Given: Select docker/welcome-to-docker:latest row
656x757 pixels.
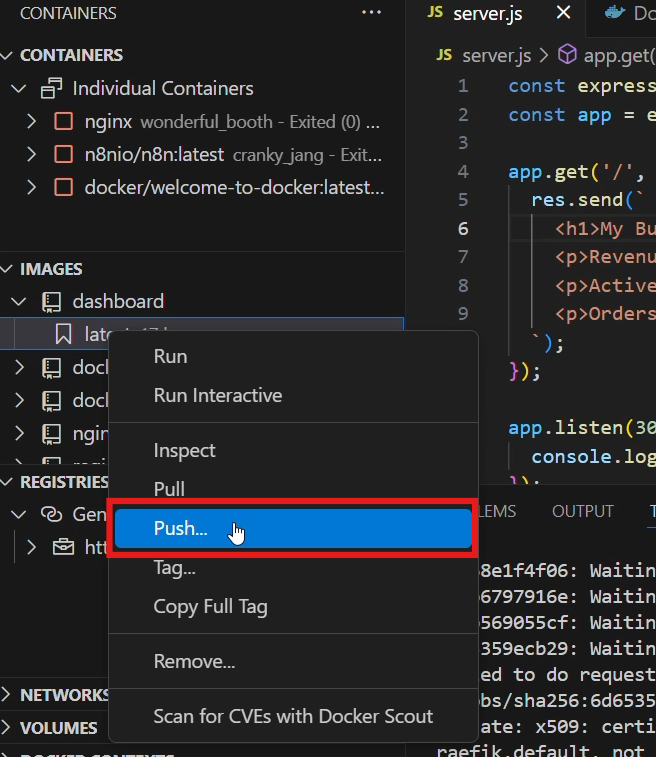Looking at the screenshot, I should 202,187.
